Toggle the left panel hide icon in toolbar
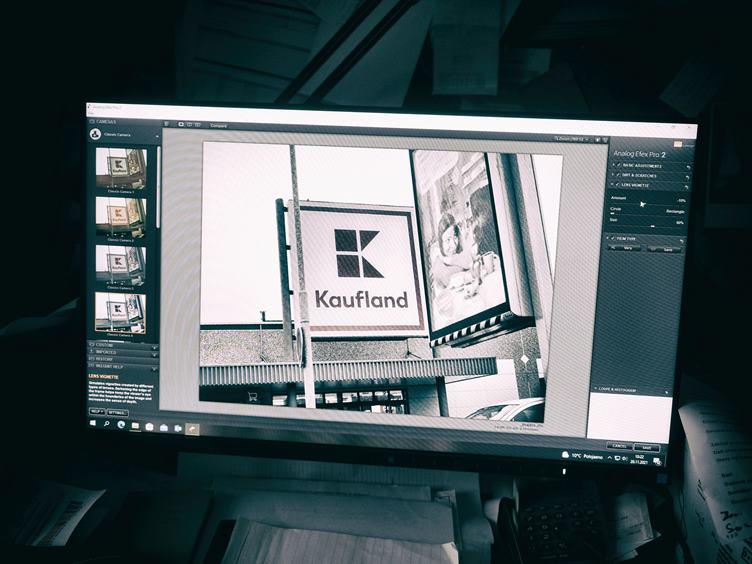The width and height of the screenshot is (752, 564). click(166, 124)
